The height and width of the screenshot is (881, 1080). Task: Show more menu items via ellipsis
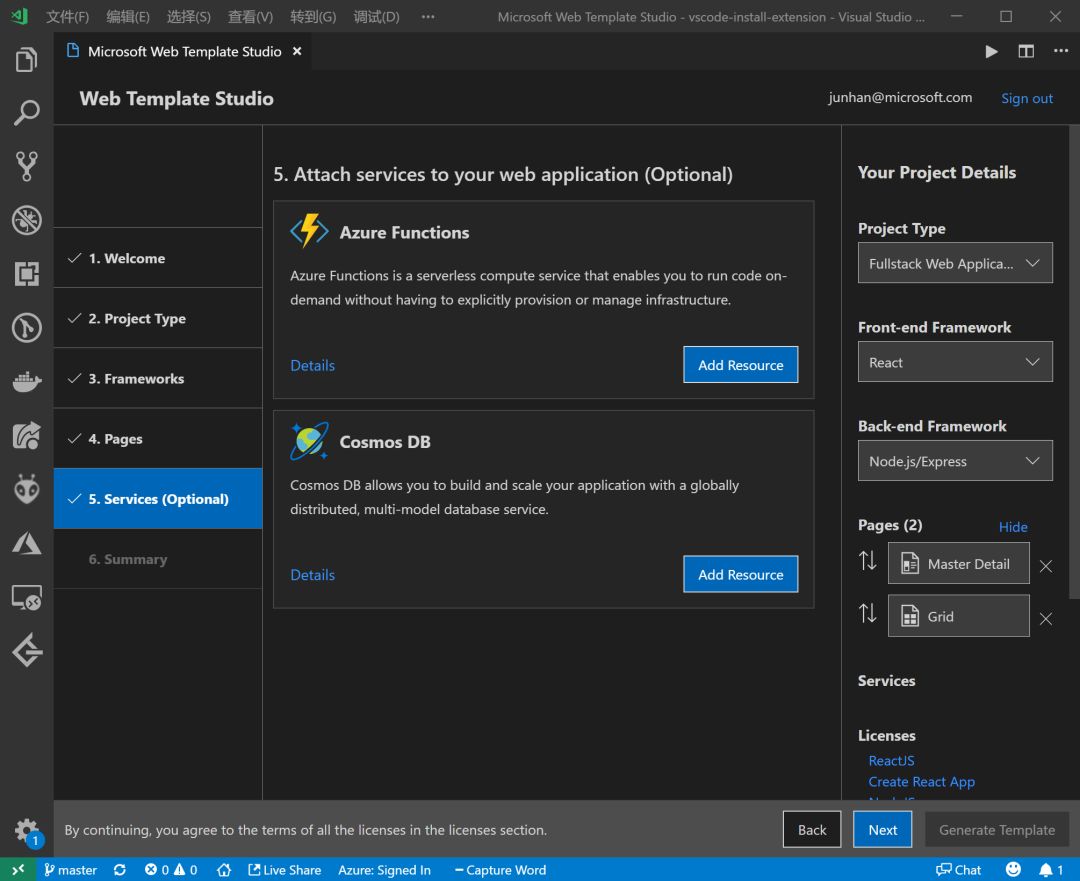[x=428, y=17]
